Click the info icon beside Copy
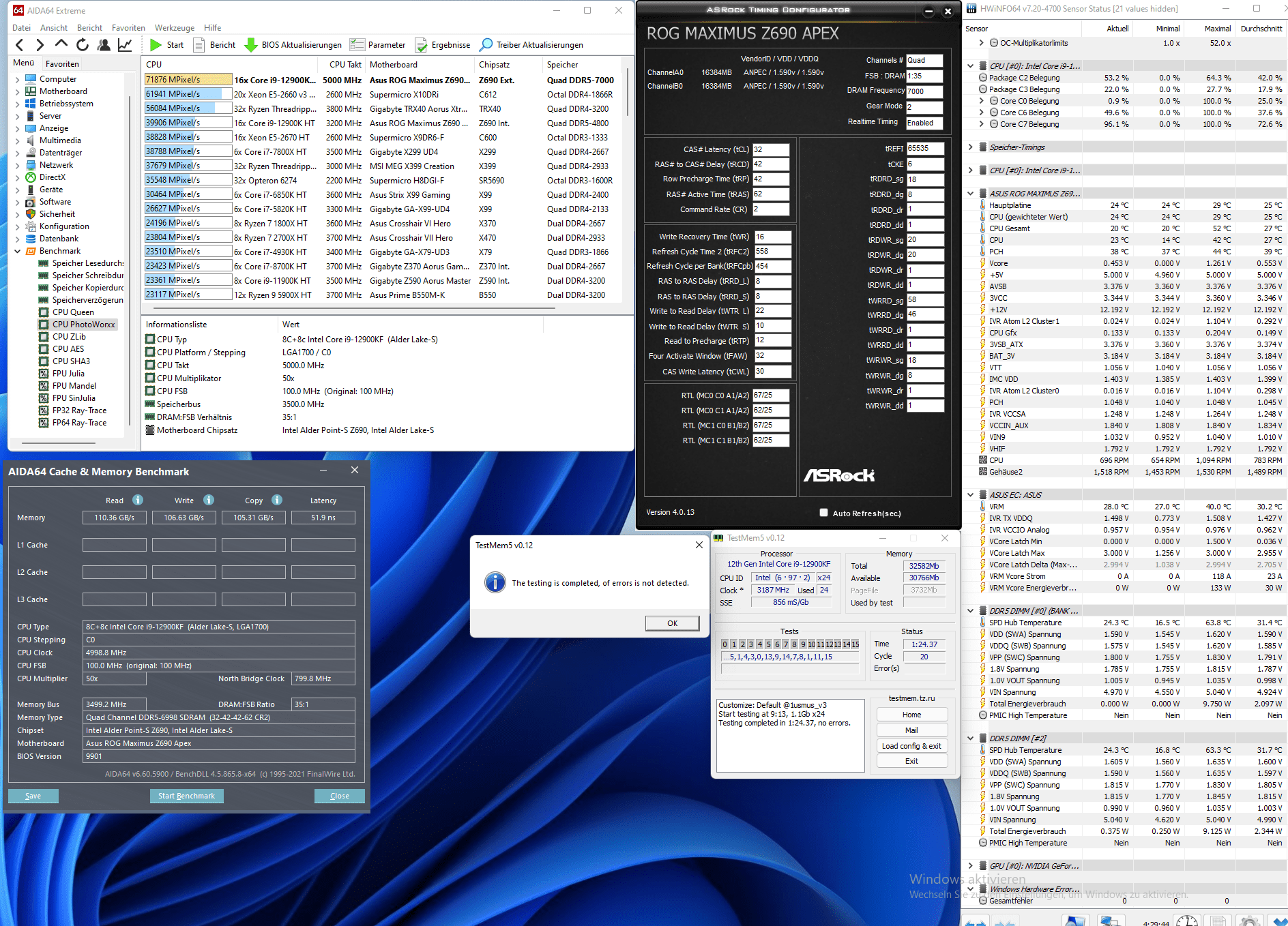1288x926 pixels. (x=277, y=500)
